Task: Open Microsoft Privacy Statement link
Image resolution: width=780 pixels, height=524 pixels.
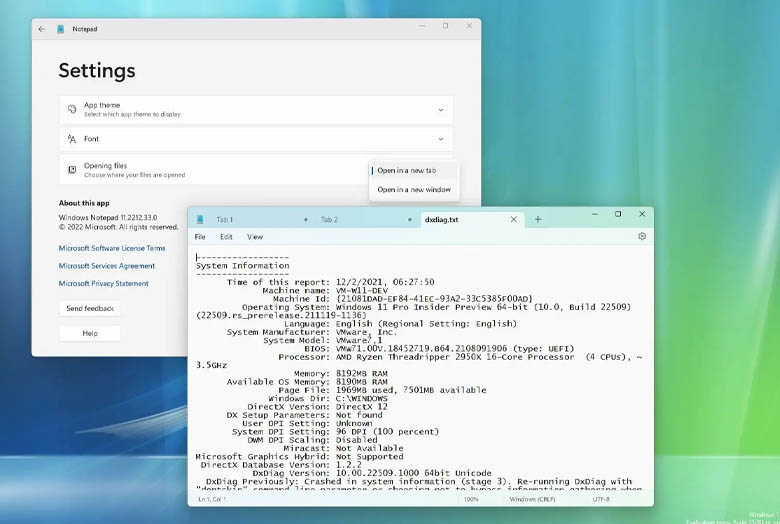Action: [103, 284]
